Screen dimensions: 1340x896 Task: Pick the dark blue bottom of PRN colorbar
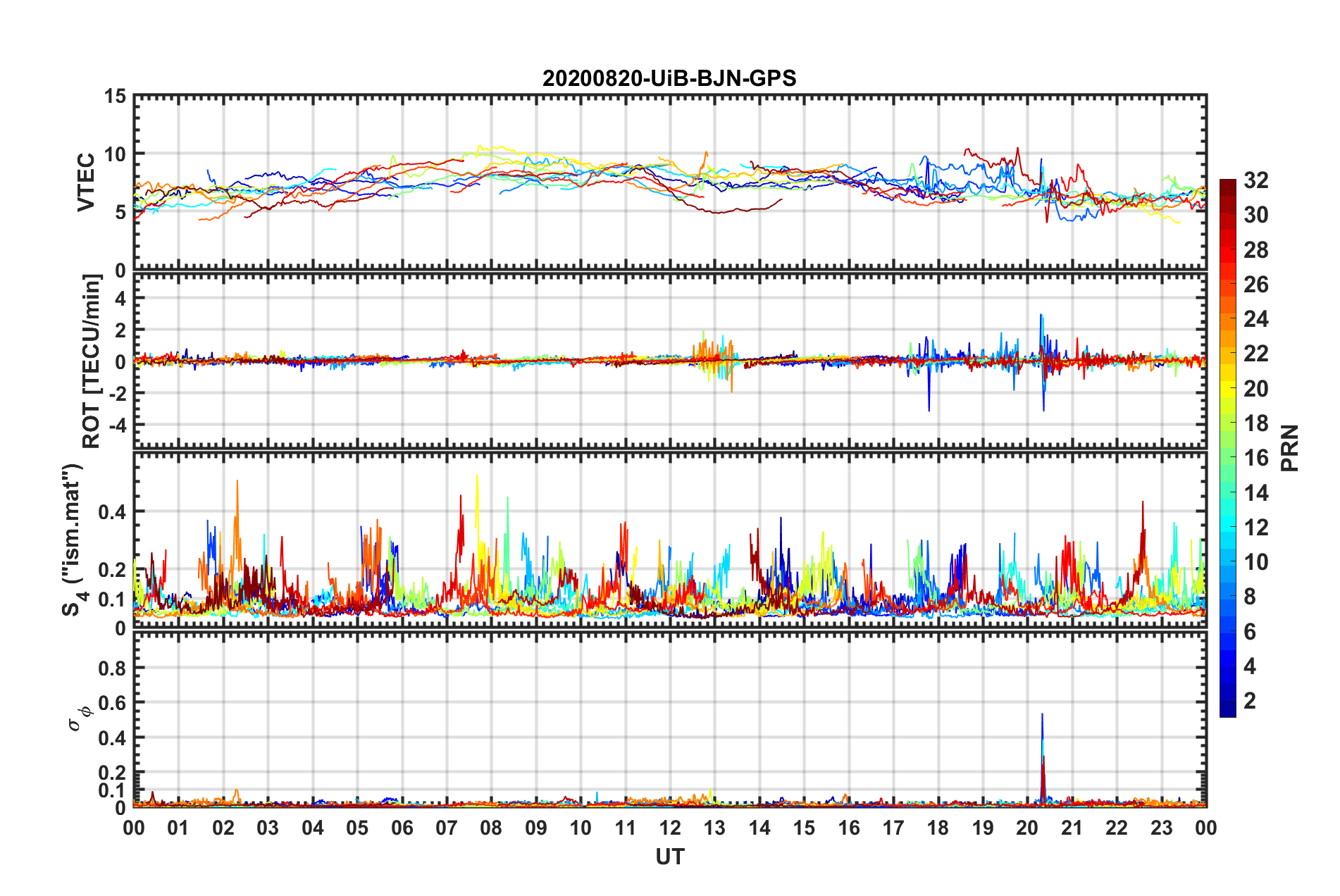pyautogui.click(x=1227, y=711)
